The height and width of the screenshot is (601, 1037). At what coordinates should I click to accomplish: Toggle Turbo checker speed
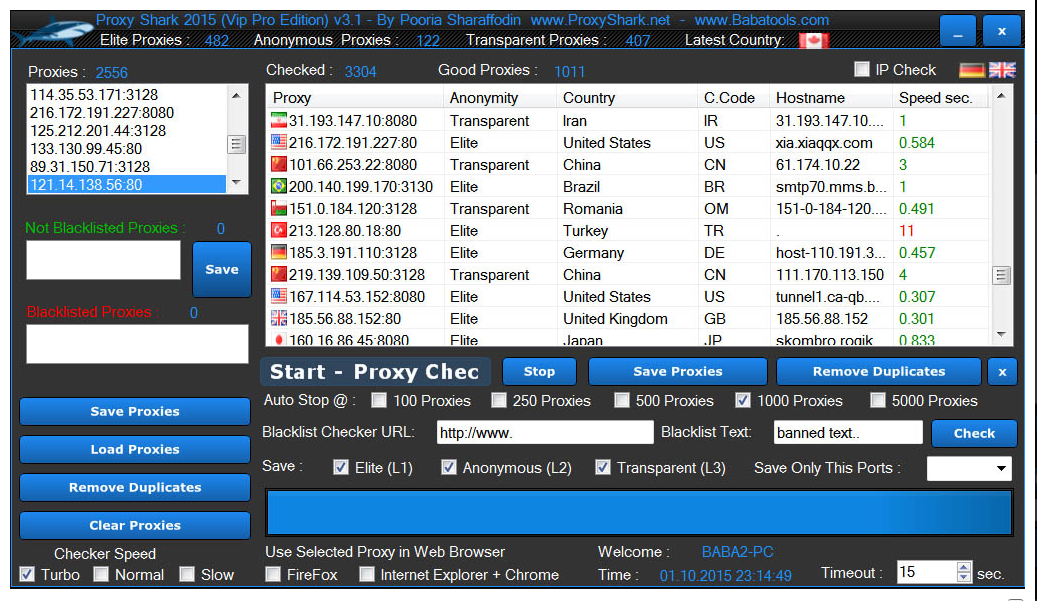point(26,574)
